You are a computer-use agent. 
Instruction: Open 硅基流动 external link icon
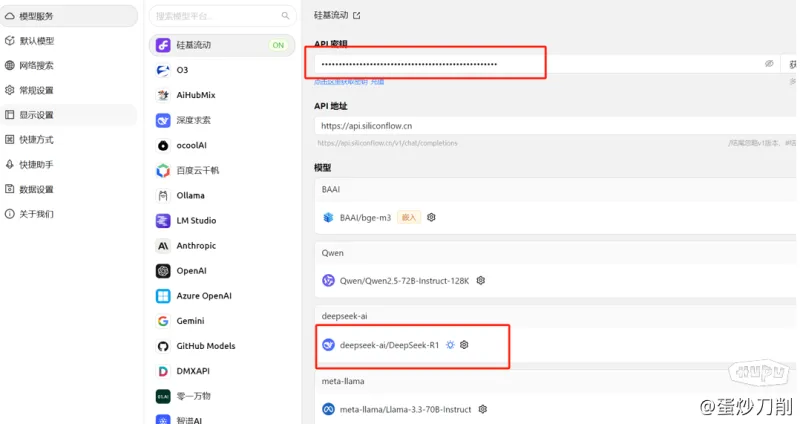point(357,16)
